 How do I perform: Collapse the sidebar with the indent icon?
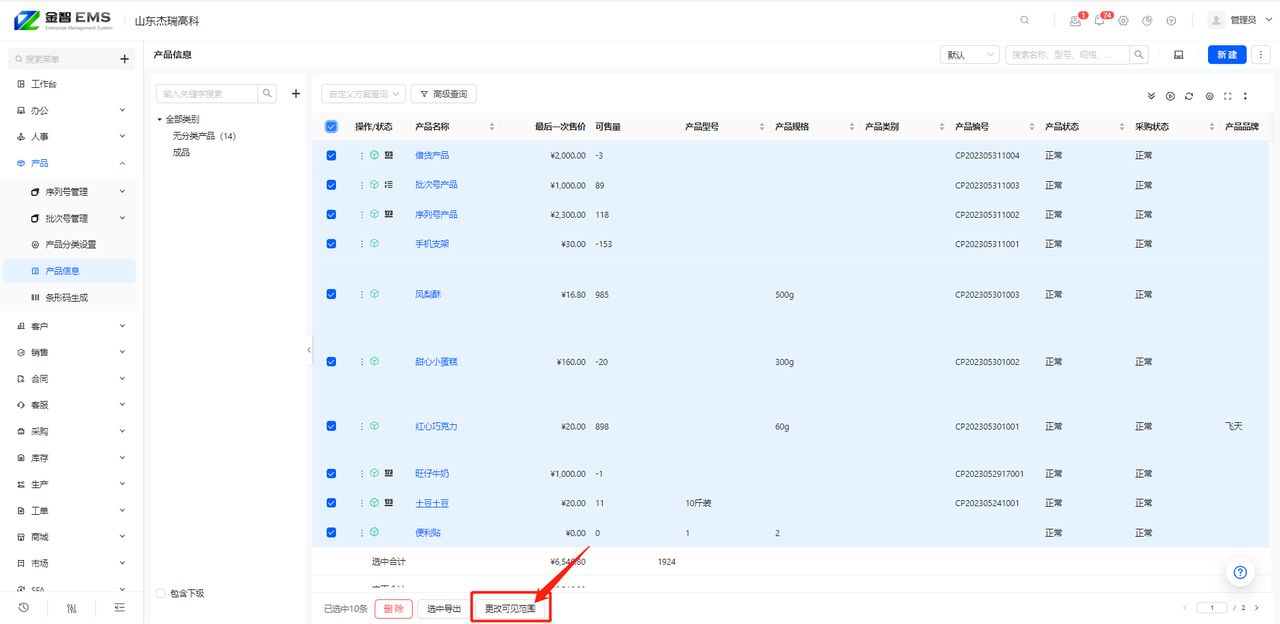120,607
